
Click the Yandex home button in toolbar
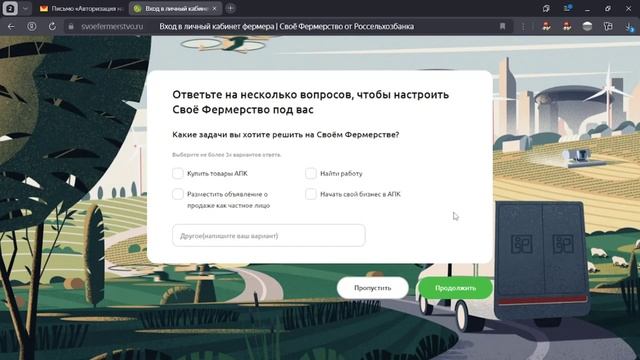pos(32,27)
